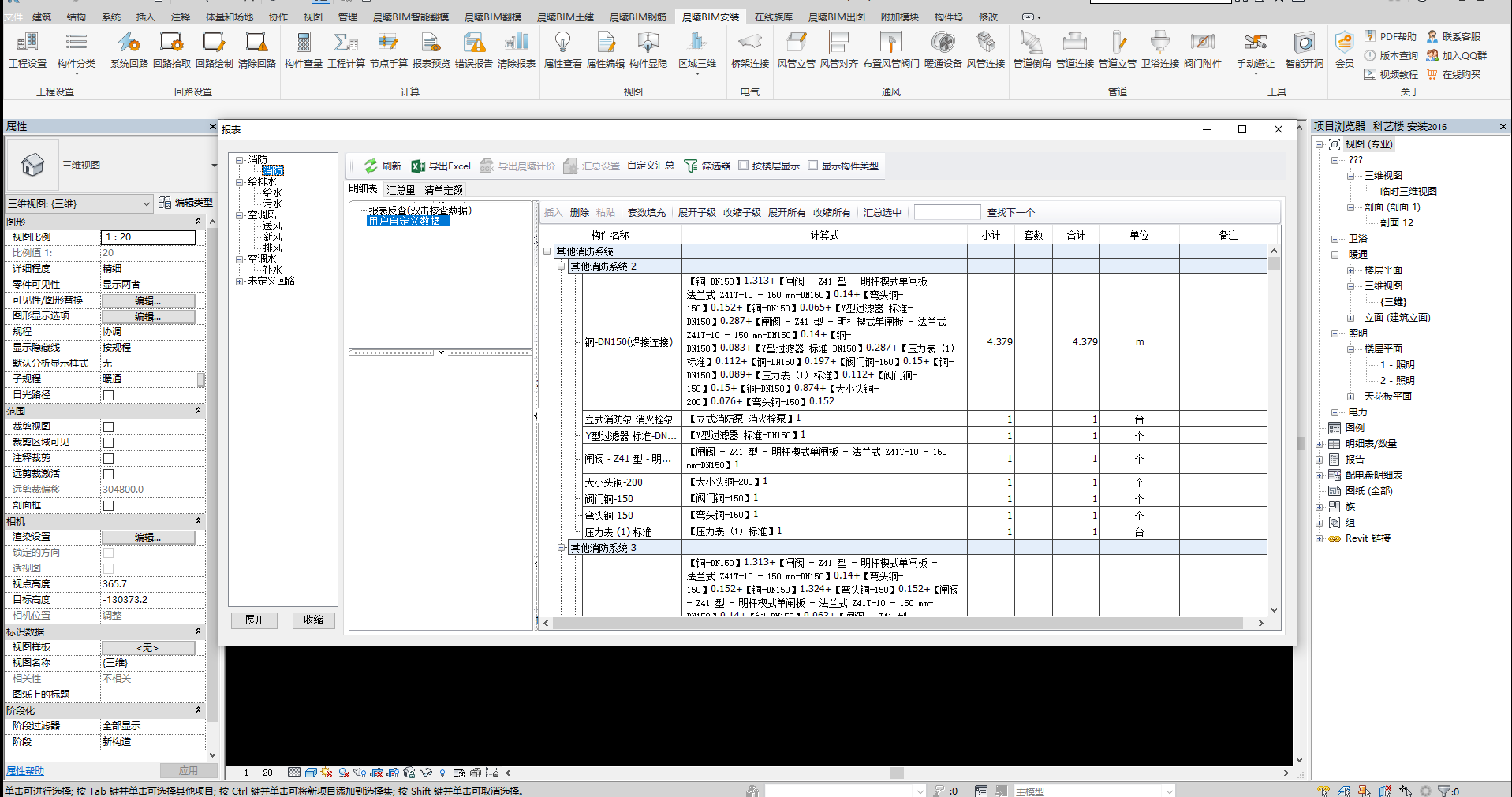Expand the 未定义回路 tree node
The height and width of the screenshot is (797, 1512).
coord(239,281)
